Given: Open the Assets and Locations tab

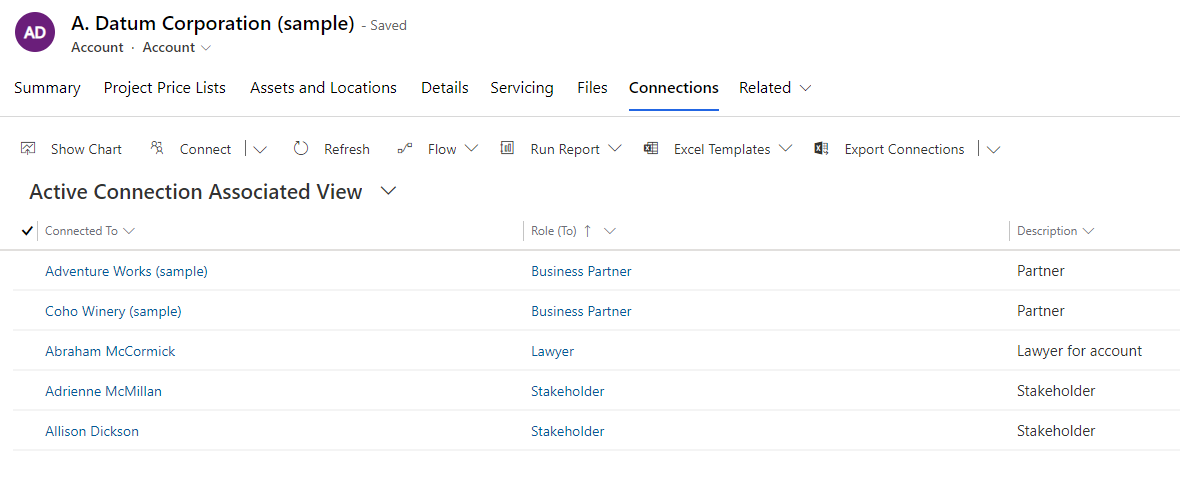Looking at the screenshot, I should [323, 88].
